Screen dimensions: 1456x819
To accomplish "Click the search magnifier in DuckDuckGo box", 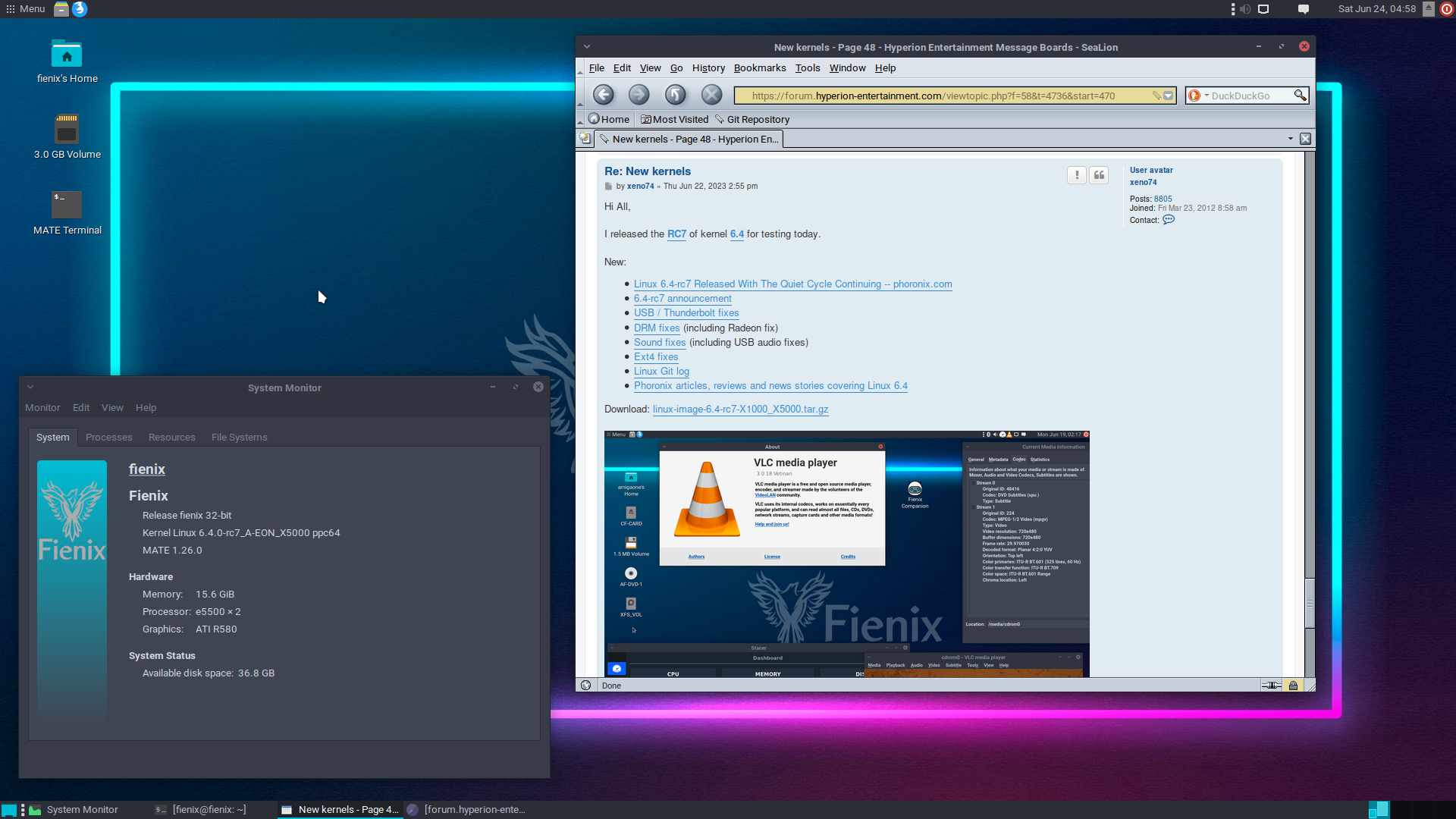I will (1300, 96).
